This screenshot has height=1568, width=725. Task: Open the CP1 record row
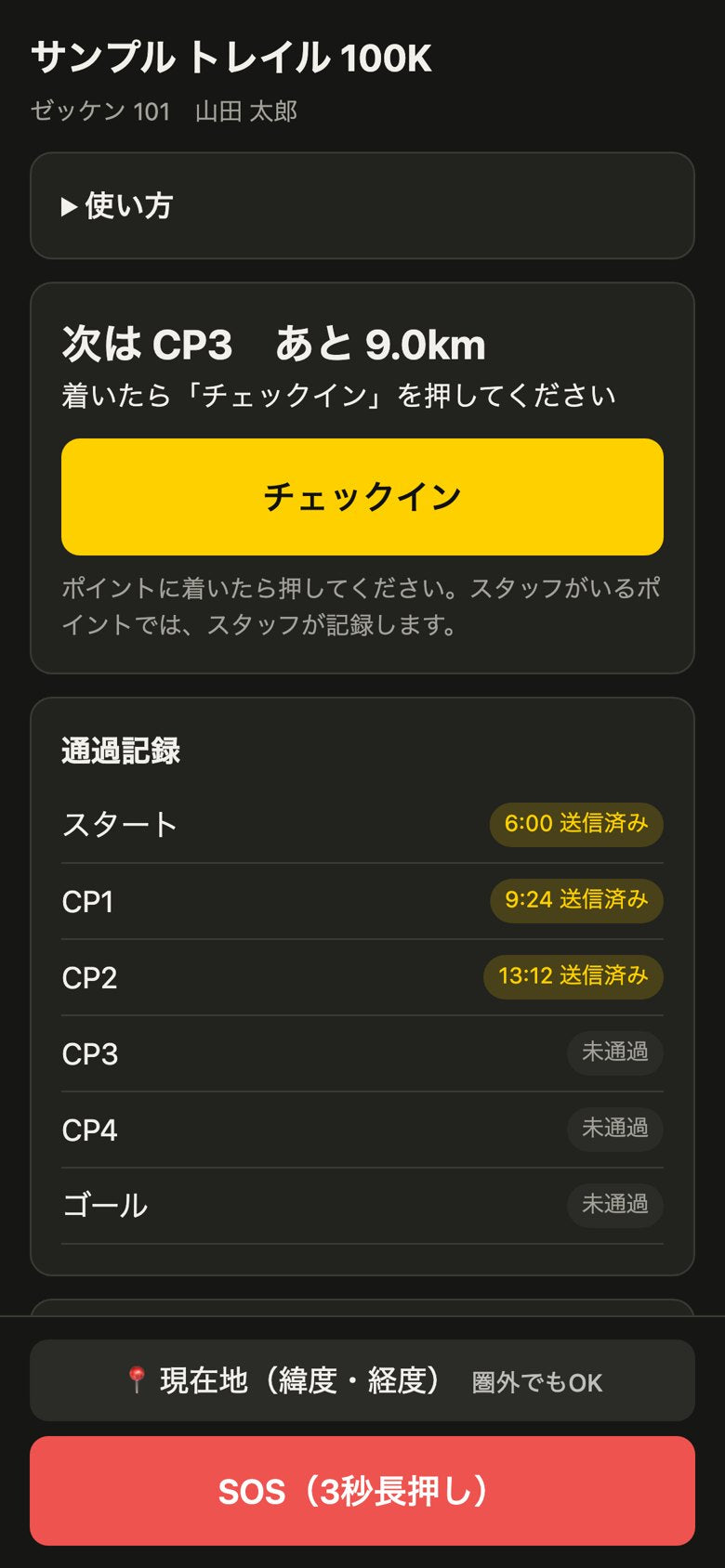[362, 901]
